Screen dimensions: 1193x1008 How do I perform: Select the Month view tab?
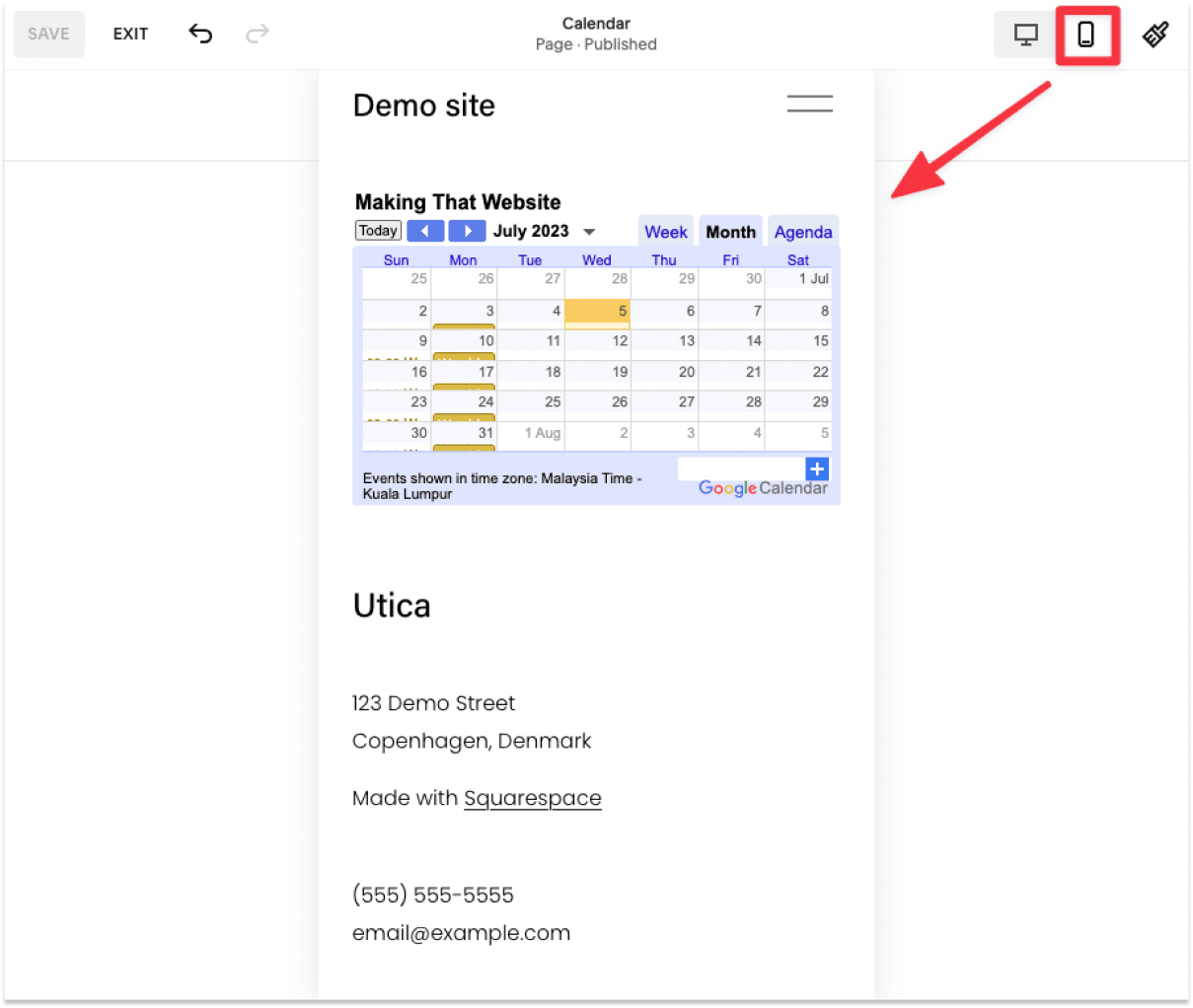tap(730, 231)
